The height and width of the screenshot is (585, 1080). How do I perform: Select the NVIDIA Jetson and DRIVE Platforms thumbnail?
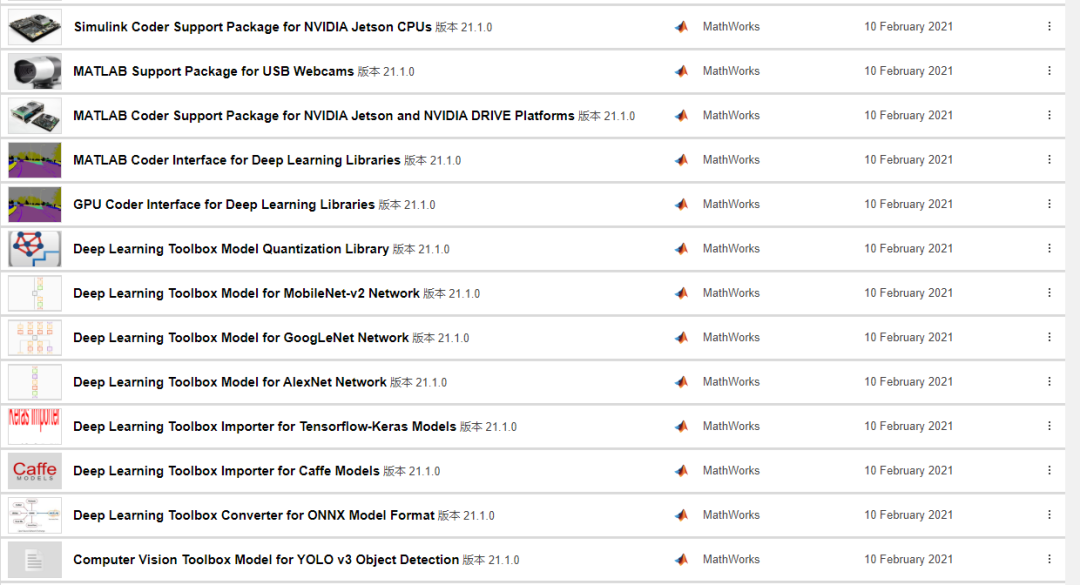(x=34, y=116)
